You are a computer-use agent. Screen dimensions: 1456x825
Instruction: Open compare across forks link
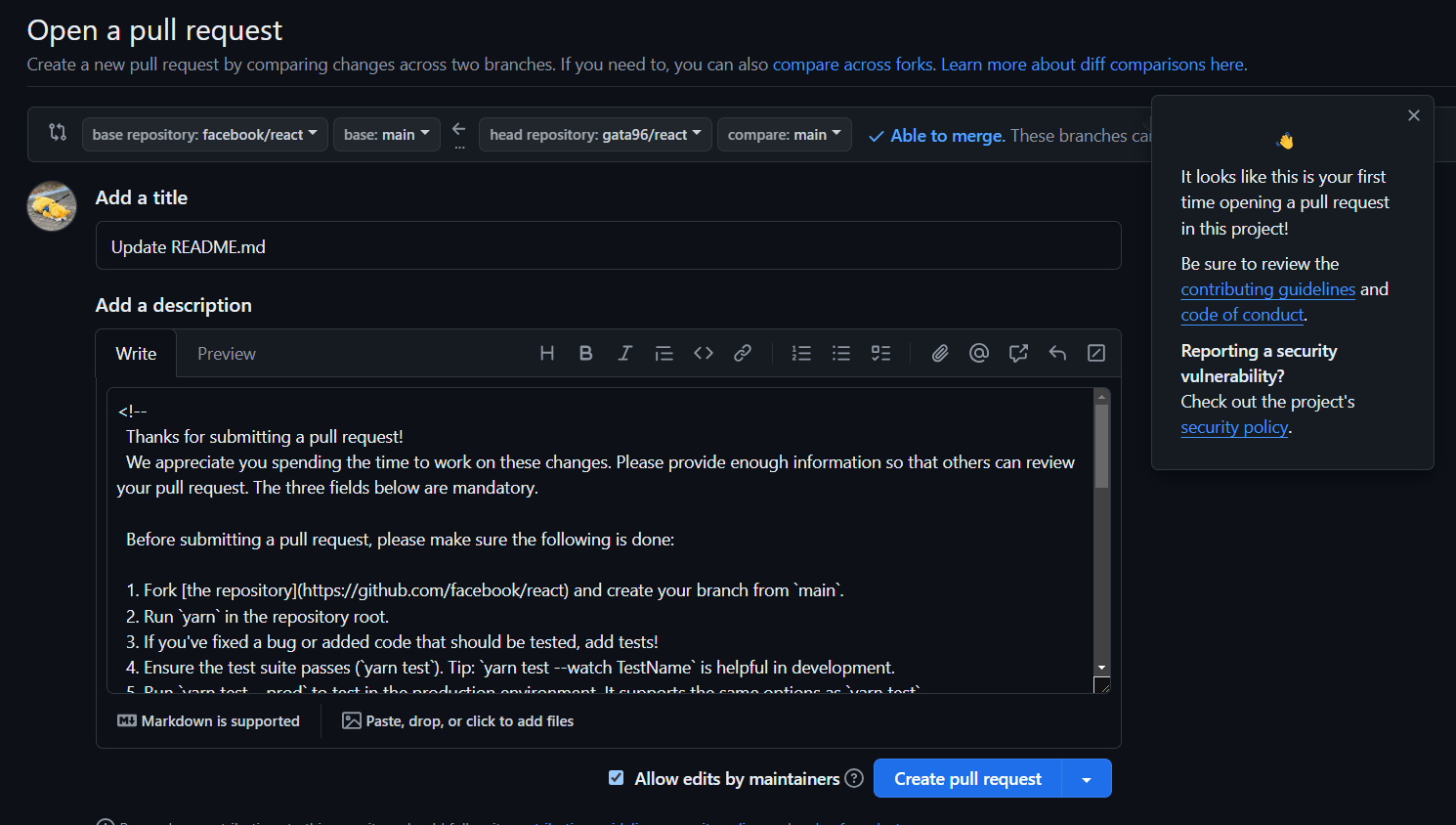[852, 65]
